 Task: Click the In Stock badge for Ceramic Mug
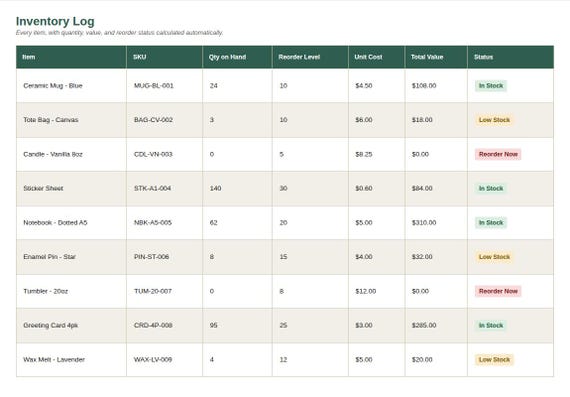(491, 86)
